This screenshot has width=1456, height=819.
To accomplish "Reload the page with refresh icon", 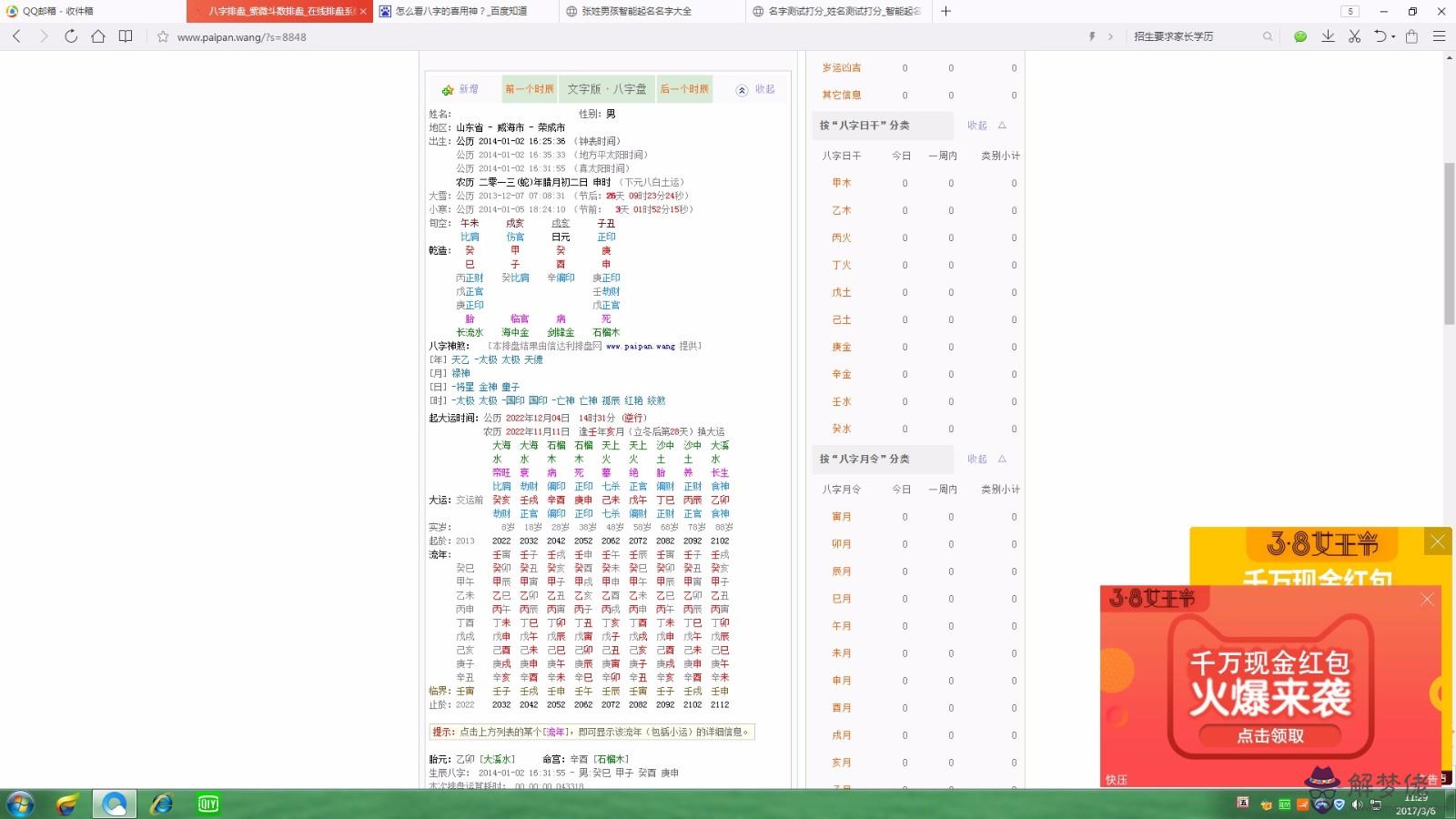I will (x=71, y=36).
